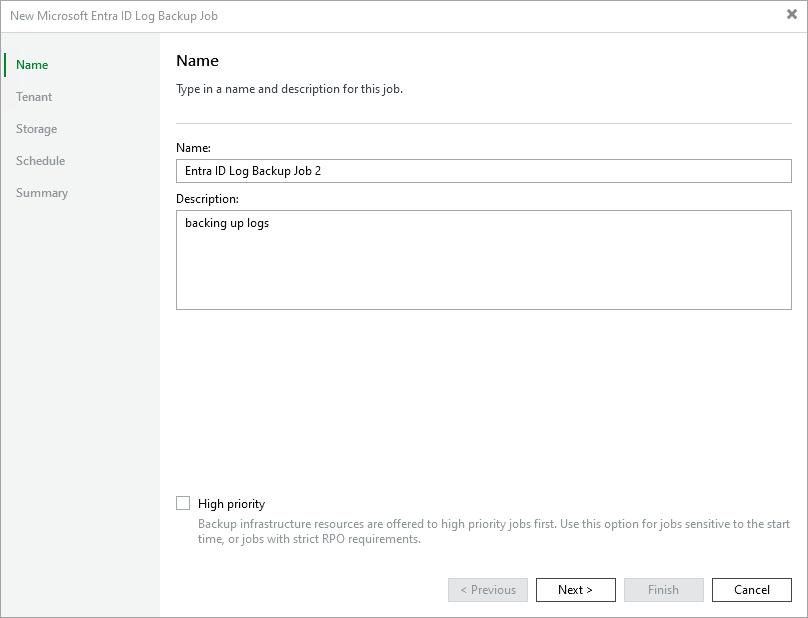Jump to the Summary step
808x618 pixels.
(42, 193)
